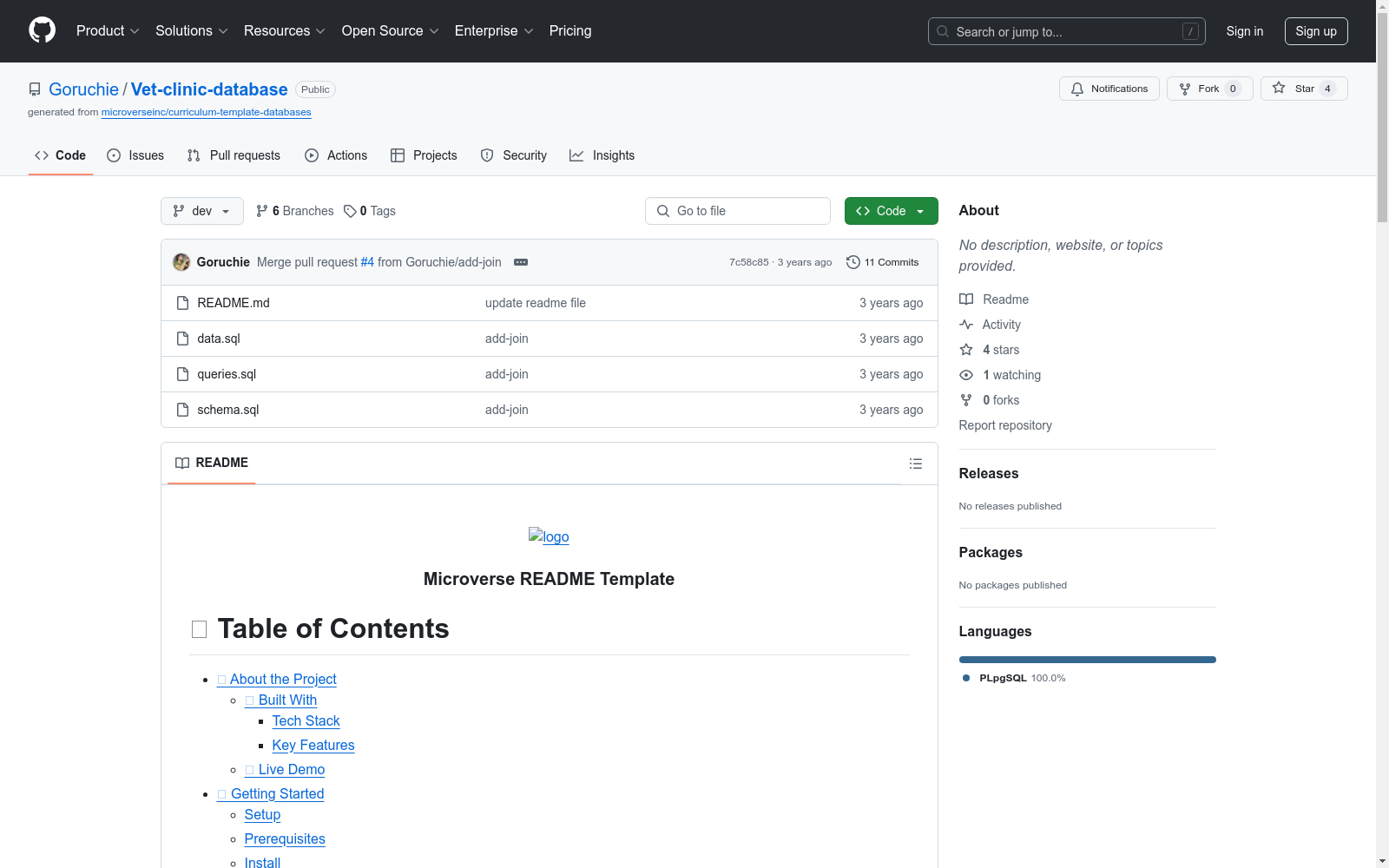Open the dev branch dropdown
This screenshot has height=868, width=1389.
202,211
